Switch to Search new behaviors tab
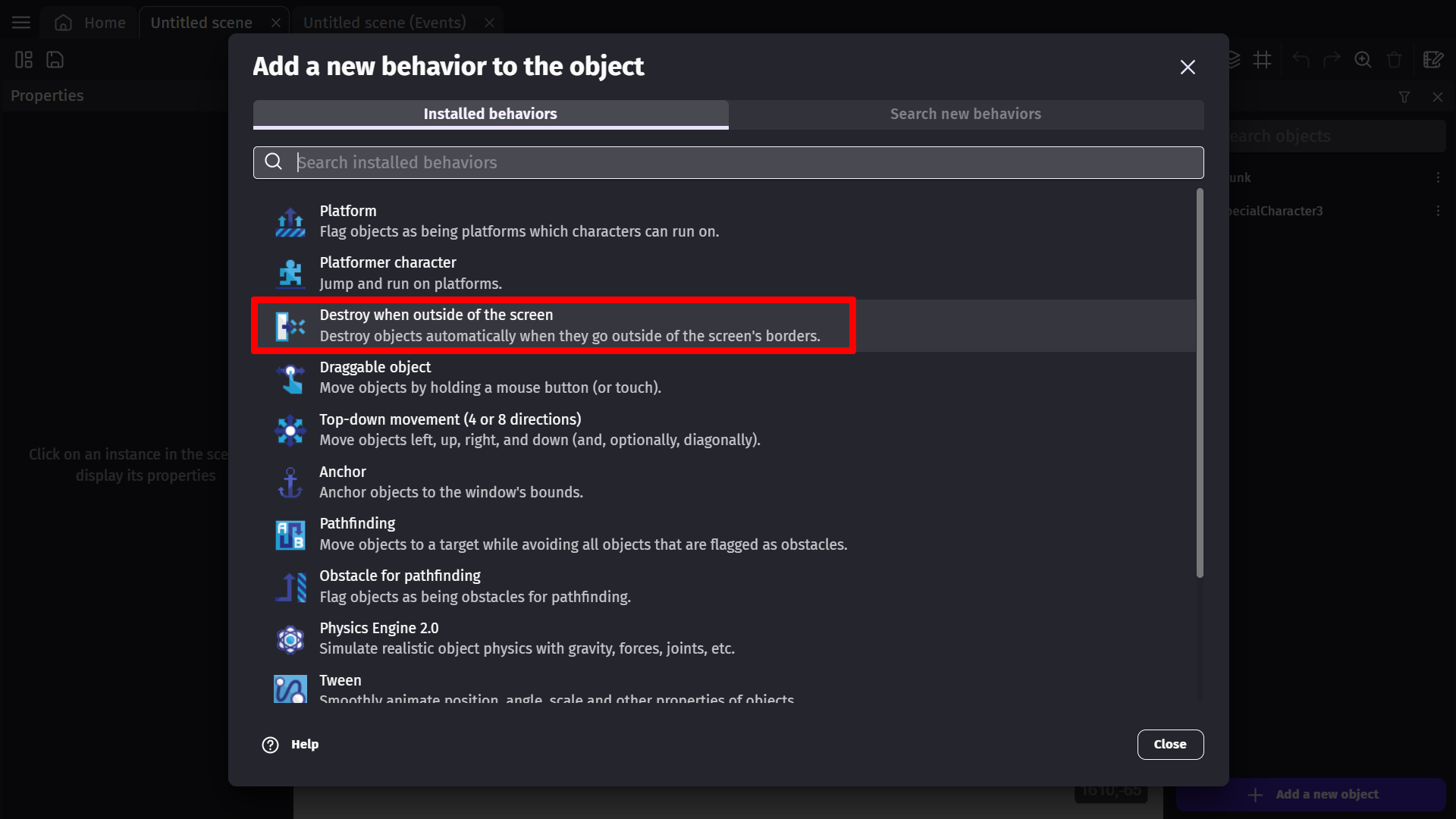The height and width of the screenshot is (819, 1456). pyautogui.click(x=965, y=114)
